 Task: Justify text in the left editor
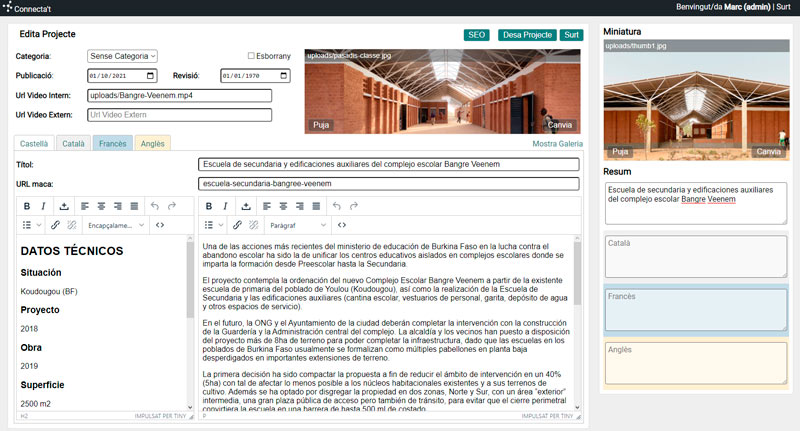(134, 206)
